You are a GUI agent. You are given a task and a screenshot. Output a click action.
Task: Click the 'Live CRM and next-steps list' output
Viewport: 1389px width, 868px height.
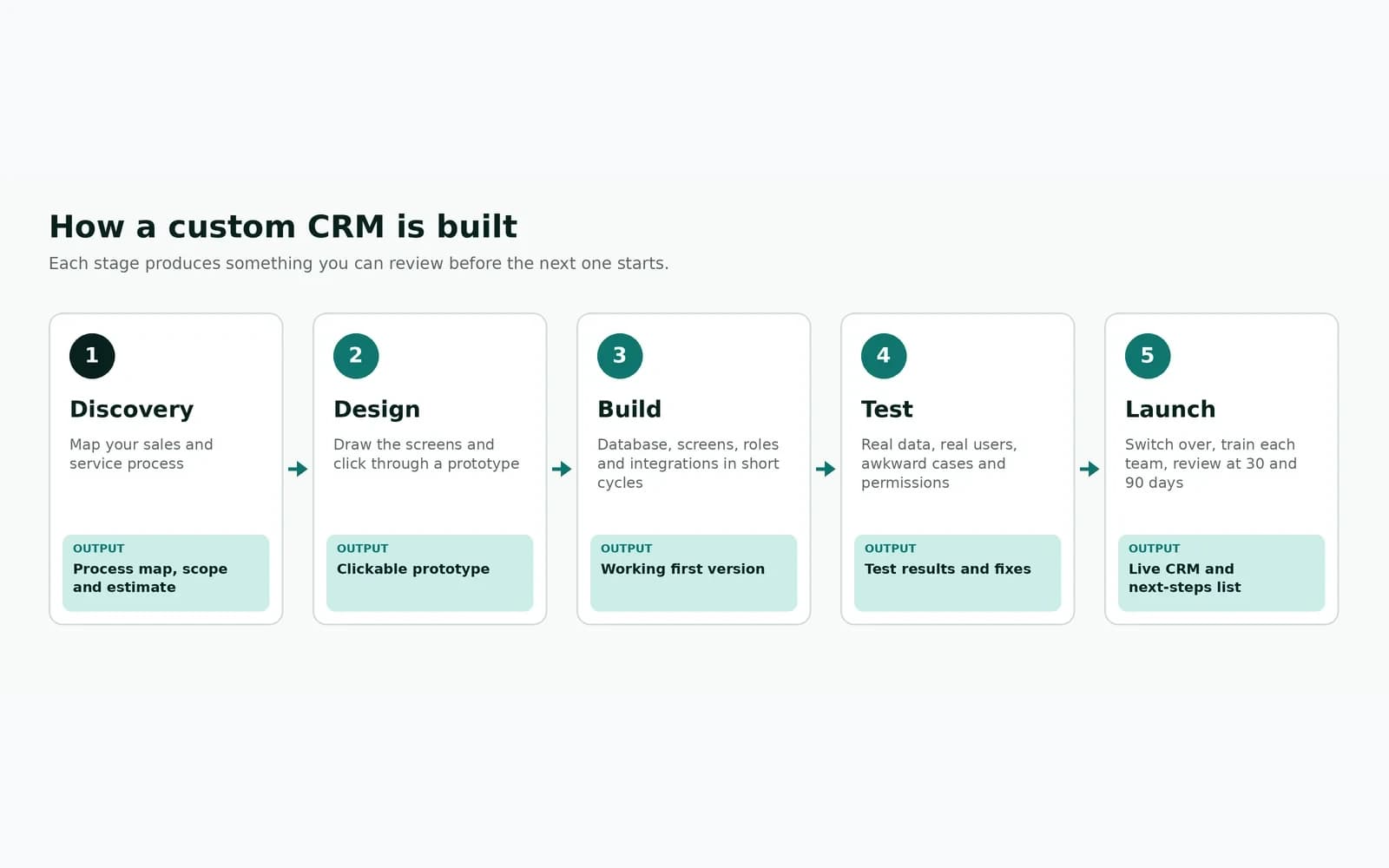(x=1221, y=573)
